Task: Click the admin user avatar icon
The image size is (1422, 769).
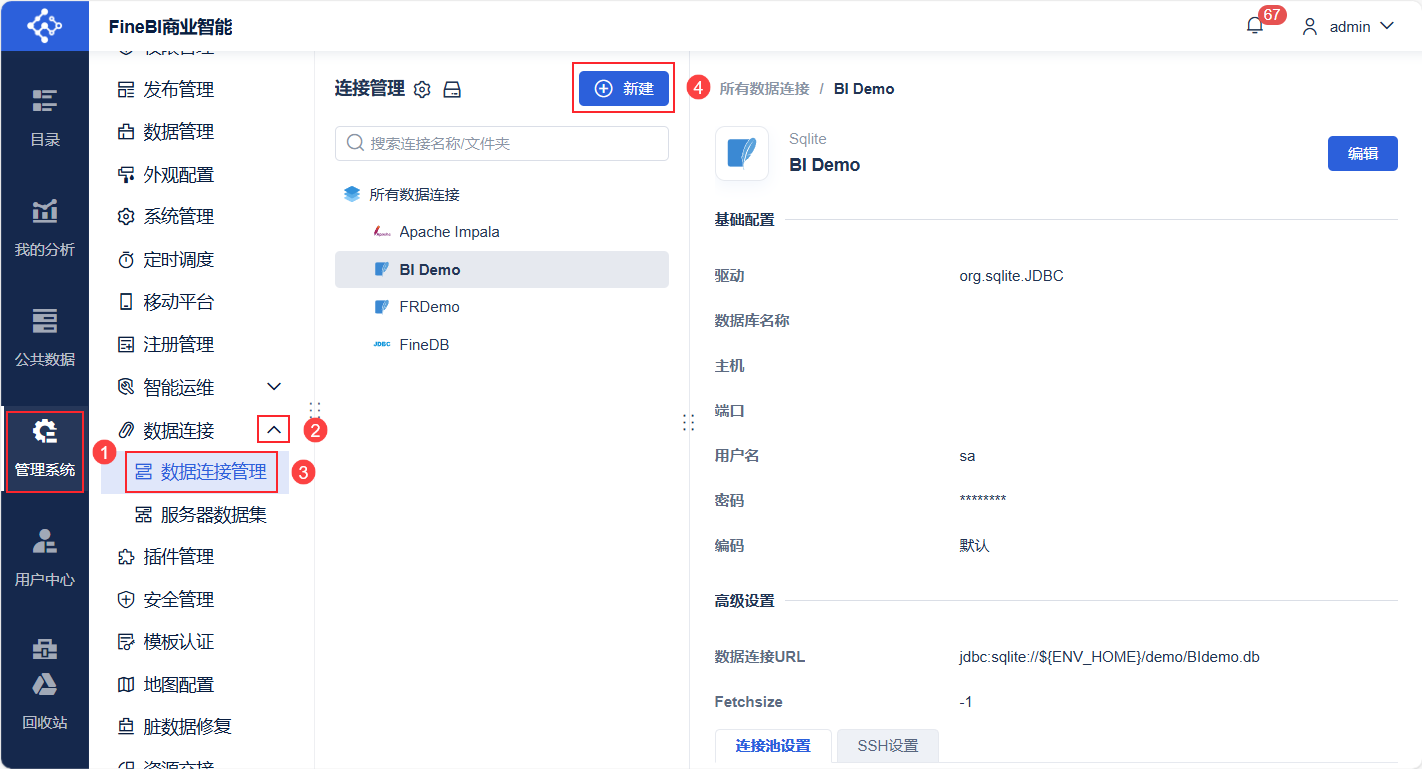Action: pos(1309,26)
